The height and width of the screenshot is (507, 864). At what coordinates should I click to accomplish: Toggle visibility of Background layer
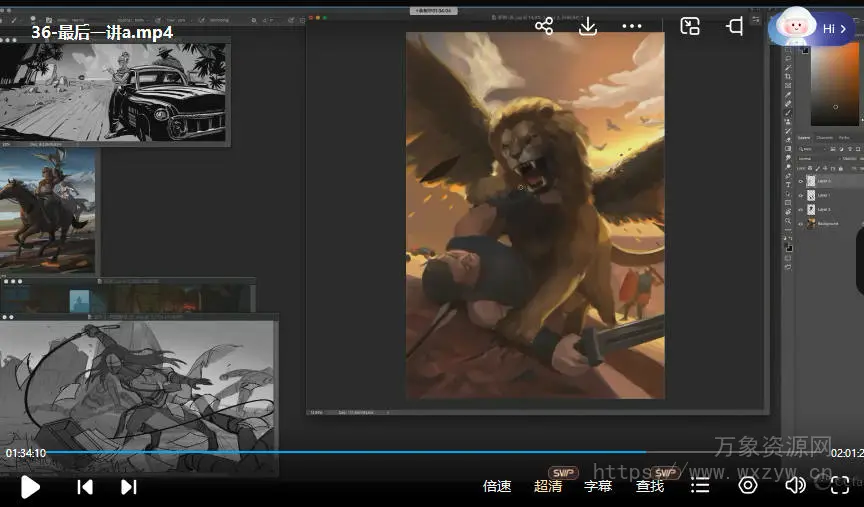tap(800, 224)
